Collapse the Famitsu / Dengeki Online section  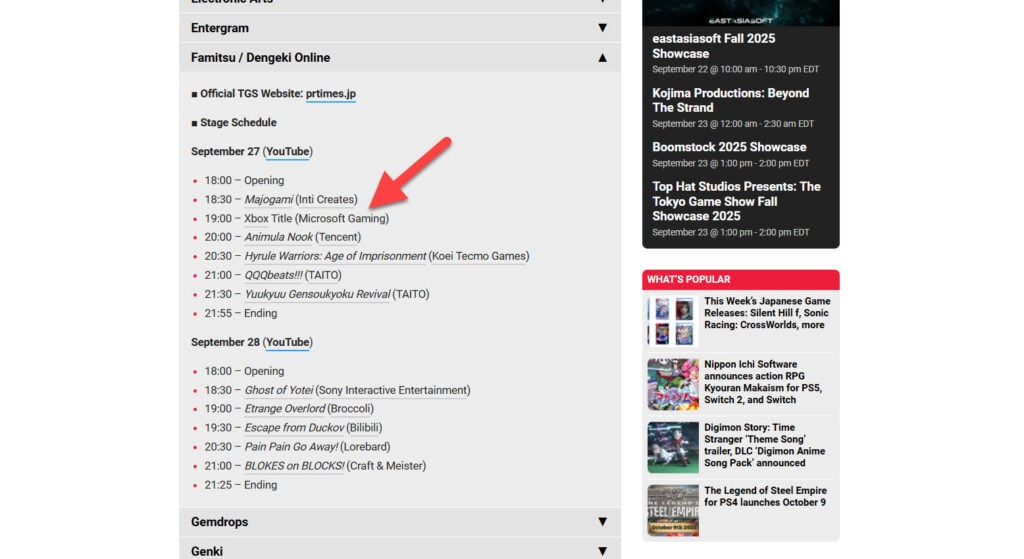602,57
